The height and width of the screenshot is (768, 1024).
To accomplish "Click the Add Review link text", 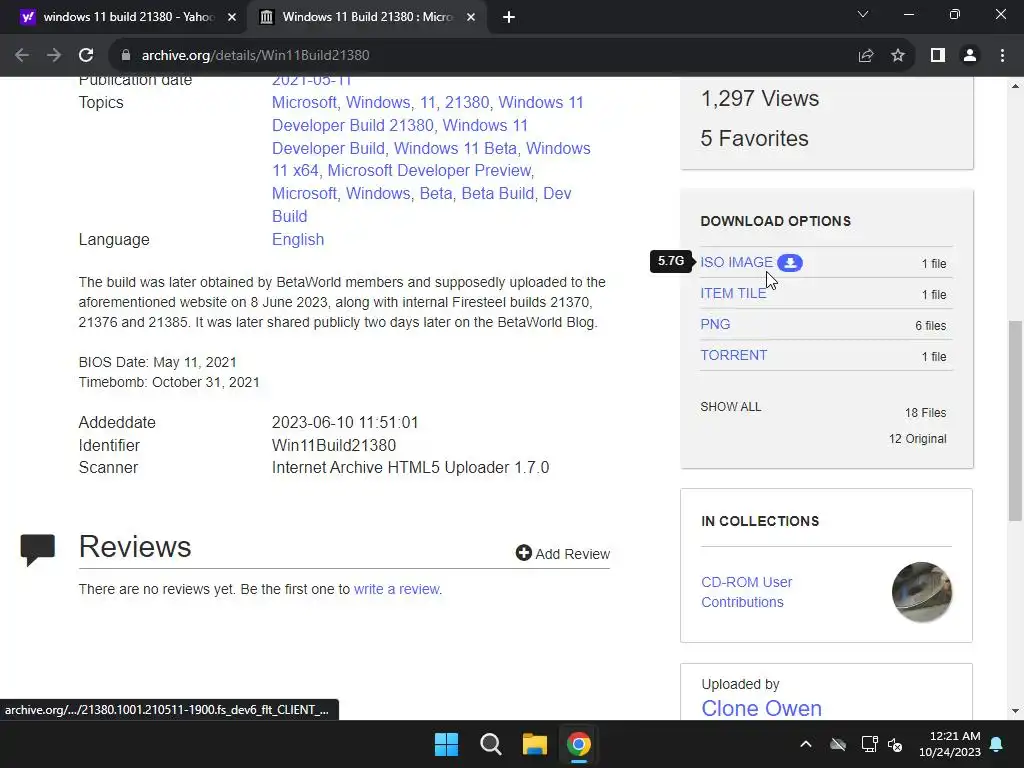I will [572, 554].
